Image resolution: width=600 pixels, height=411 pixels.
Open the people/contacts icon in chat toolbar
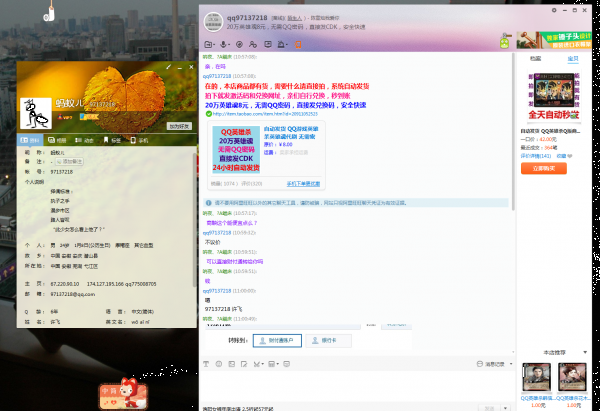pos(253,45)
